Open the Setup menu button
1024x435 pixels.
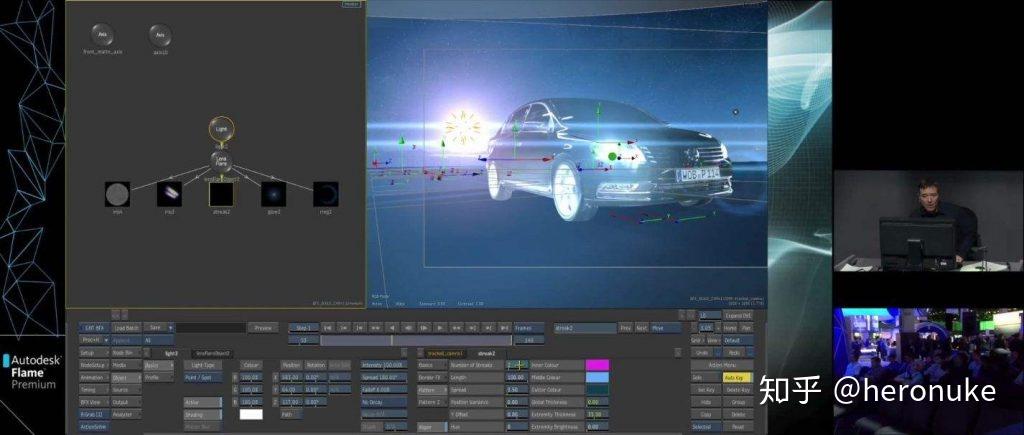[x=94, y=353]
